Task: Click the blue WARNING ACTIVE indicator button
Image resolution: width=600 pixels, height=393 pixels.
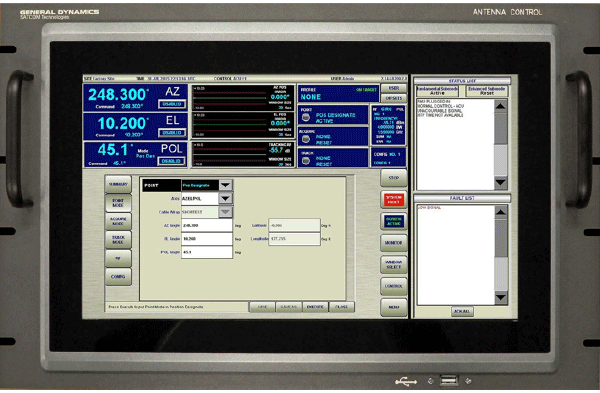Action: 393,221
